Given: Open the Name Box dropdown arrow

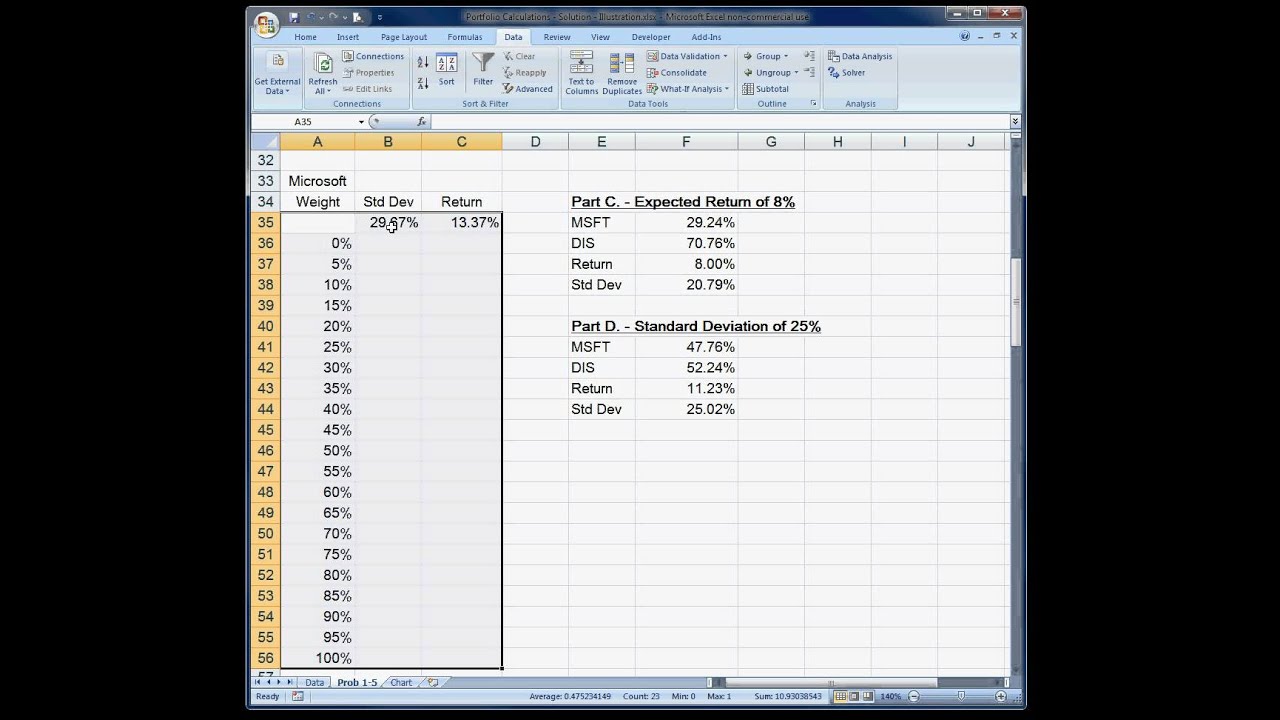Looking at the screenshot, I should pos(361,122).
